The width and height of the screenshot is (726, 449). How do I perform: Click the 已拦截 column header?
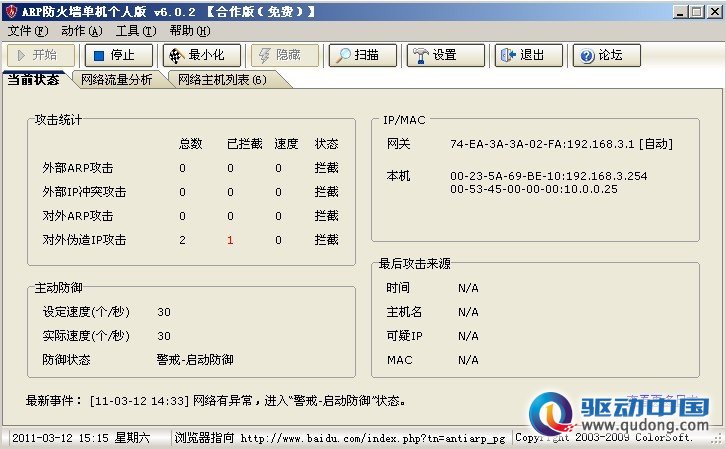coord(244,144)
